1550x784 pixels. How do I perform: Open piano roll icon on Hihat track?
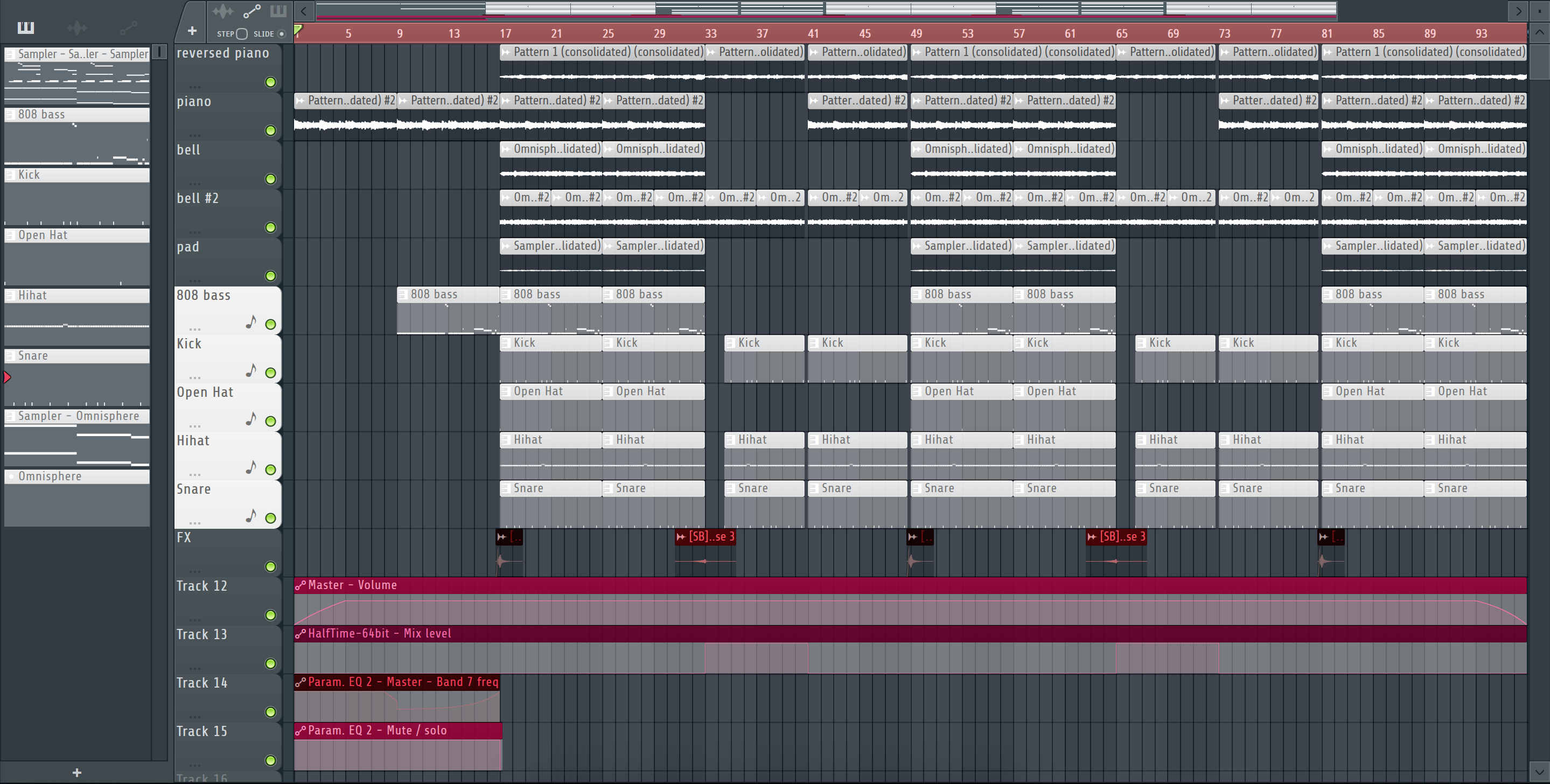pos(251,467)
